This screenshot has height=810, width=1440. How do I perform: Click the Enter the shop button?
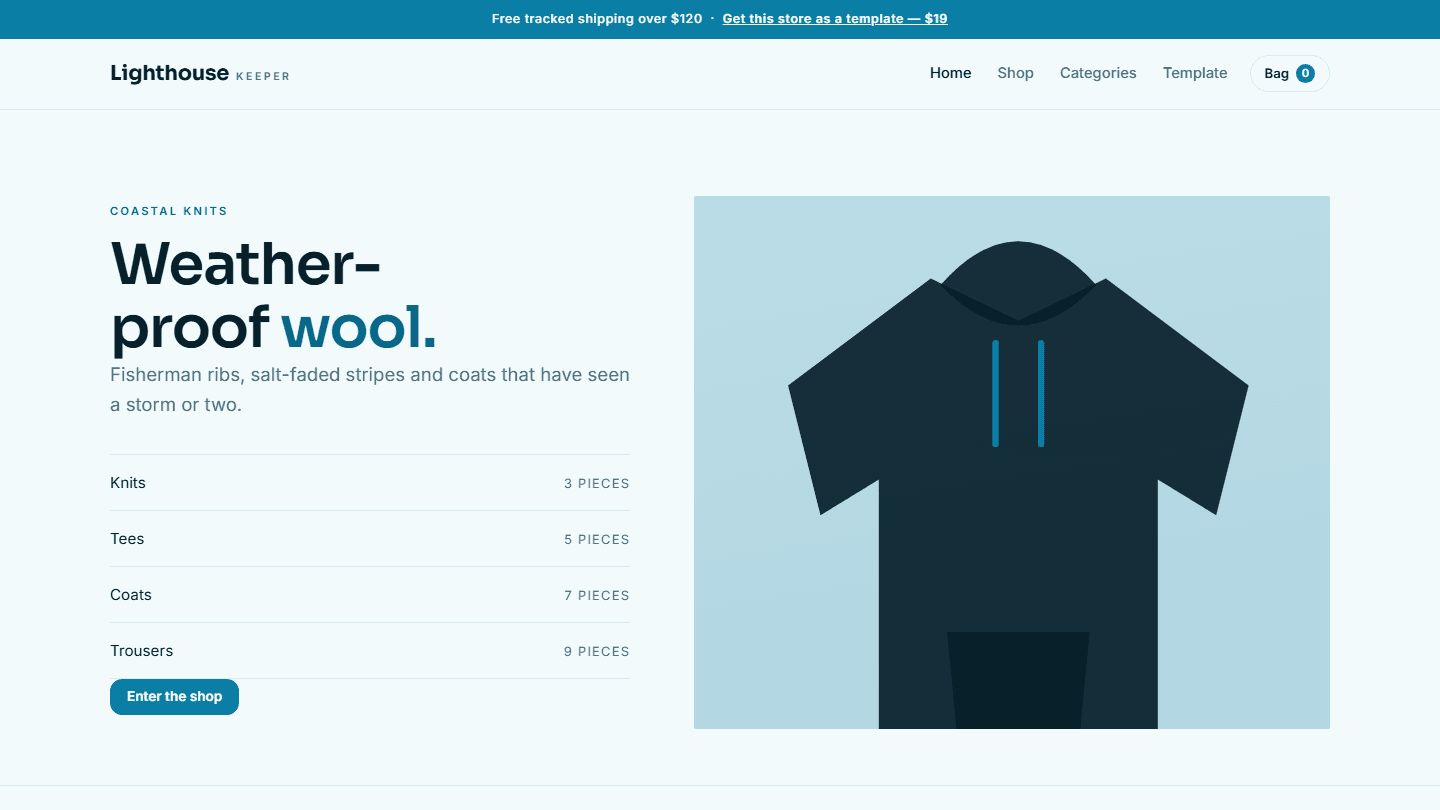coord(174,697)
